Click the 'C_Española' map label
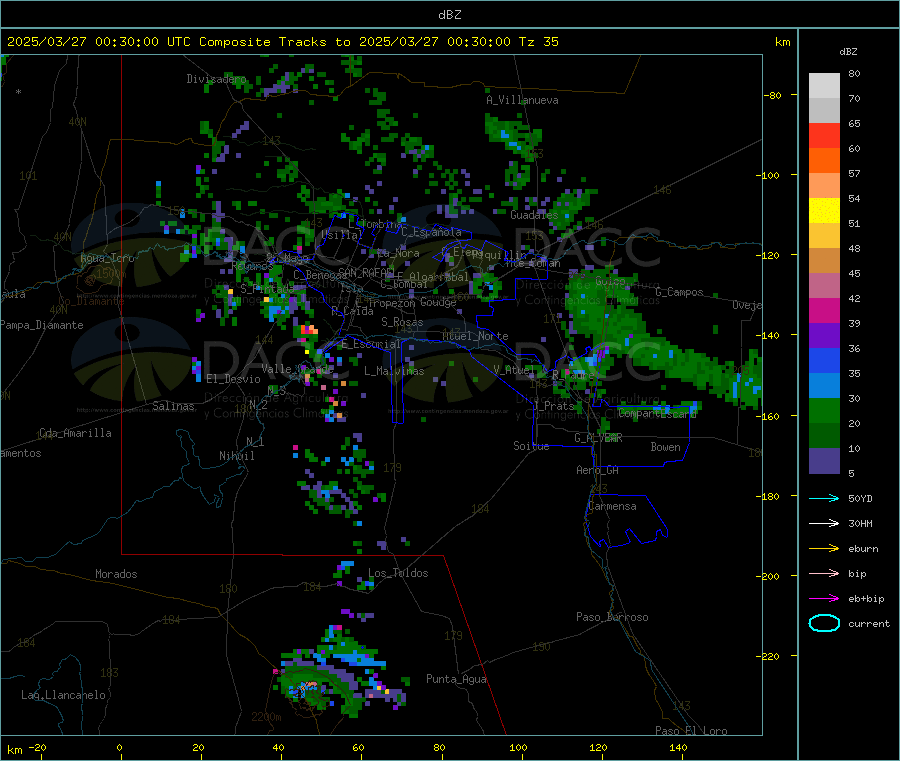 (431, 232)
